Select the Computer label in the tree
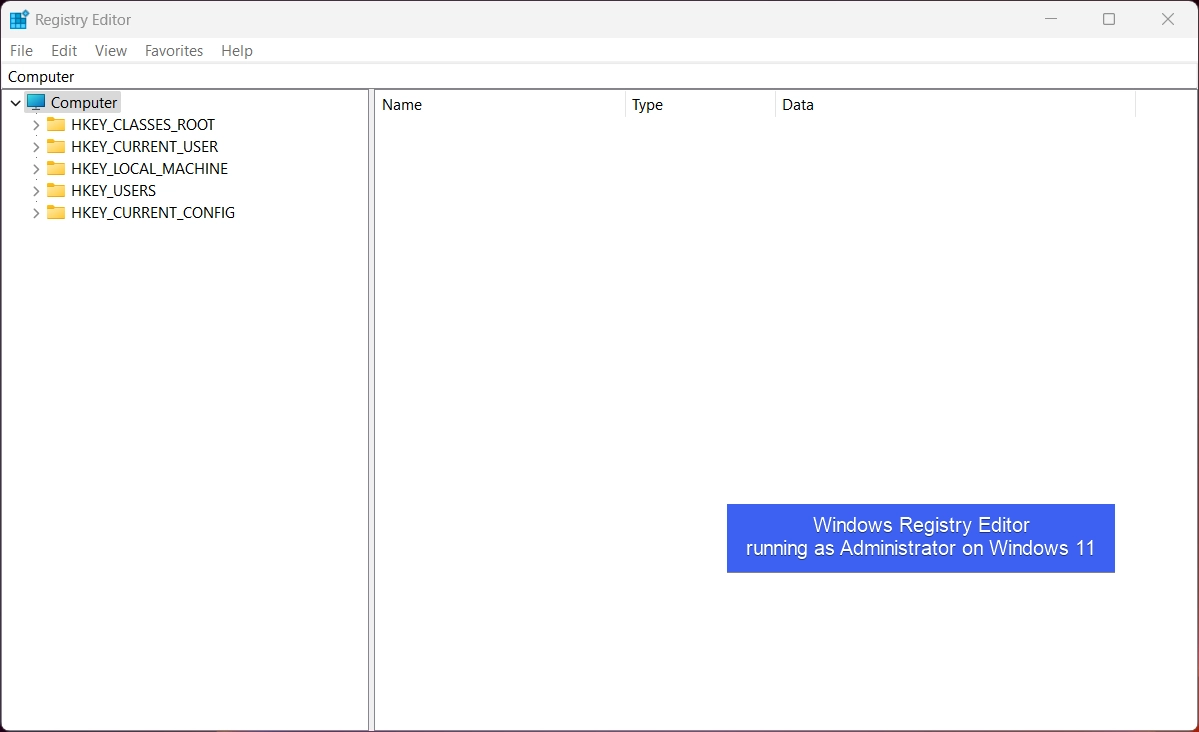The height and width of the screenshot is (732, 1199). [x=84, y=102]
